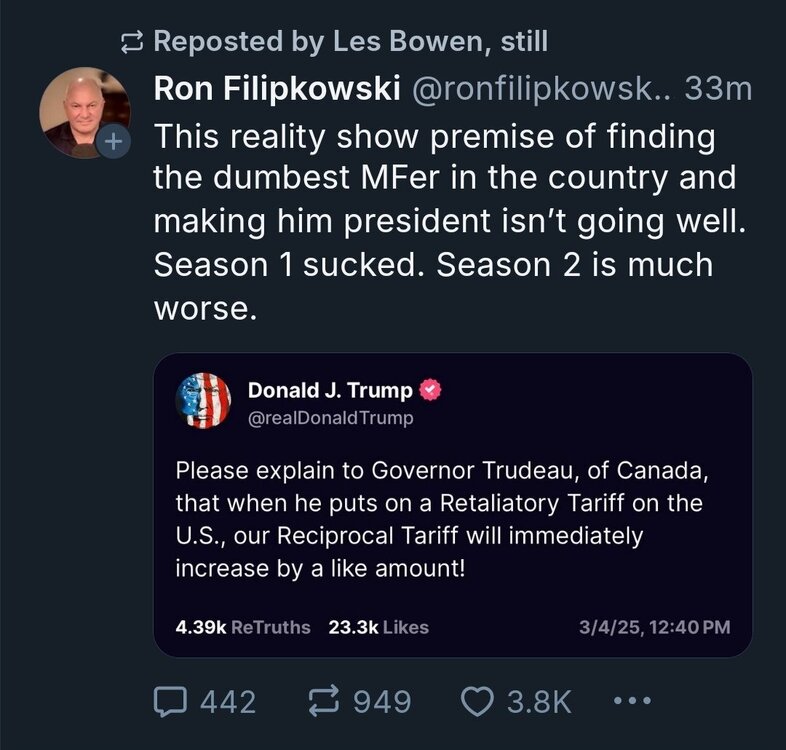
Task: Open the post via the 33m timestamp
Action: click(716, 89)
